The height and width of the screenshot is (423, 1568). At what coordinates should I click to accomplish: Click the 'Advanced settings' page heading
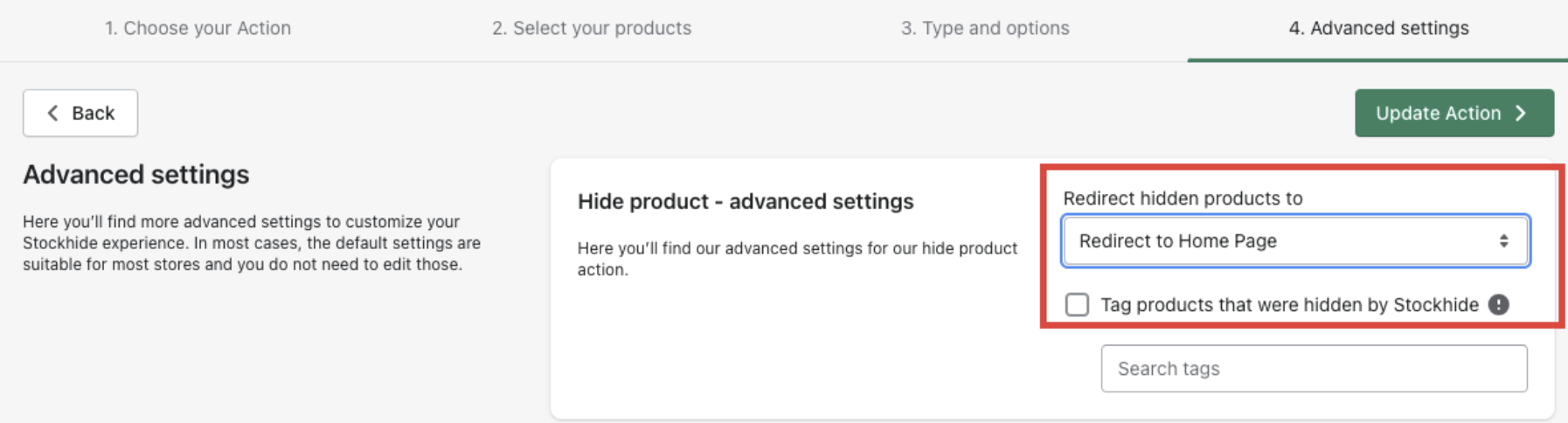tap(136, 175)
